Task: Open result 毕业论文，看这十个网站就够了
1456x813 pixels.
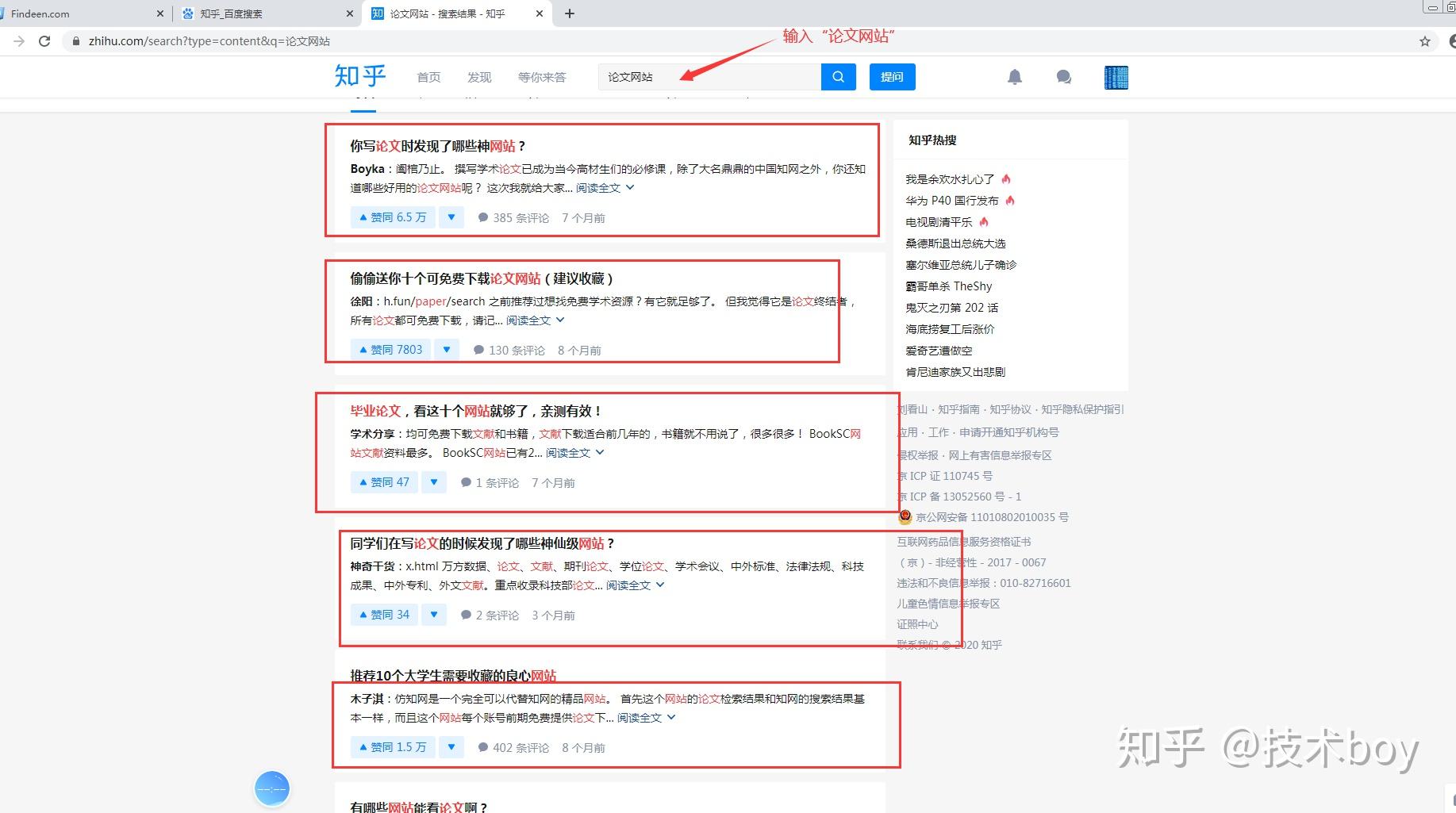Action: [x=476, y=411]
